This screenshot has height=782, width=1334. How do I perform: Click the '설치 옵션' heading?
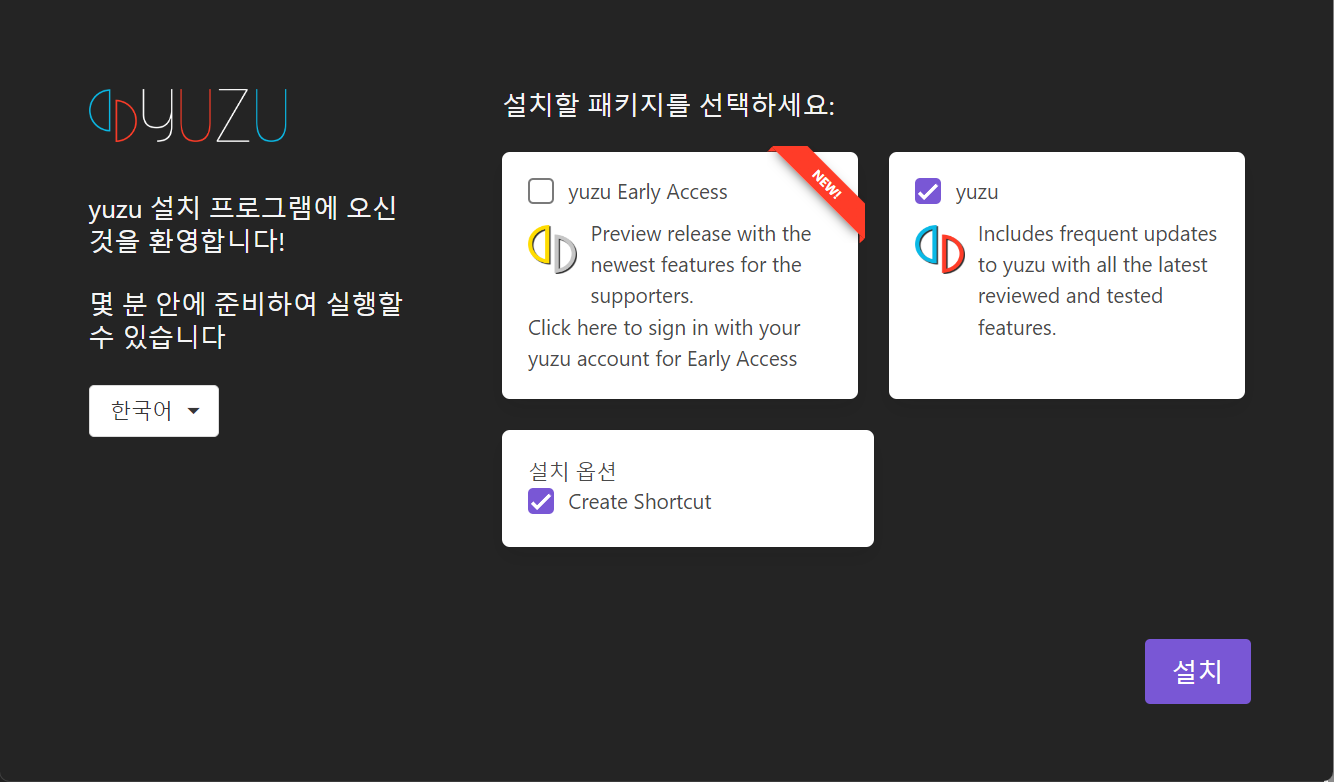tap(573, 470)
